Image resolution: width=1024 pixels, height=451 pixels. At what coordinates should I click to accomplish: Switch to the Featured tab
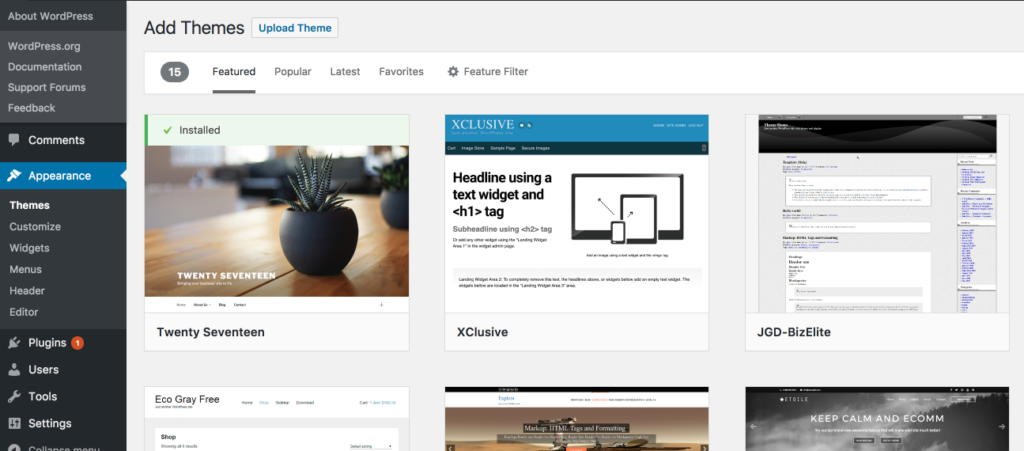click(234, 72)
